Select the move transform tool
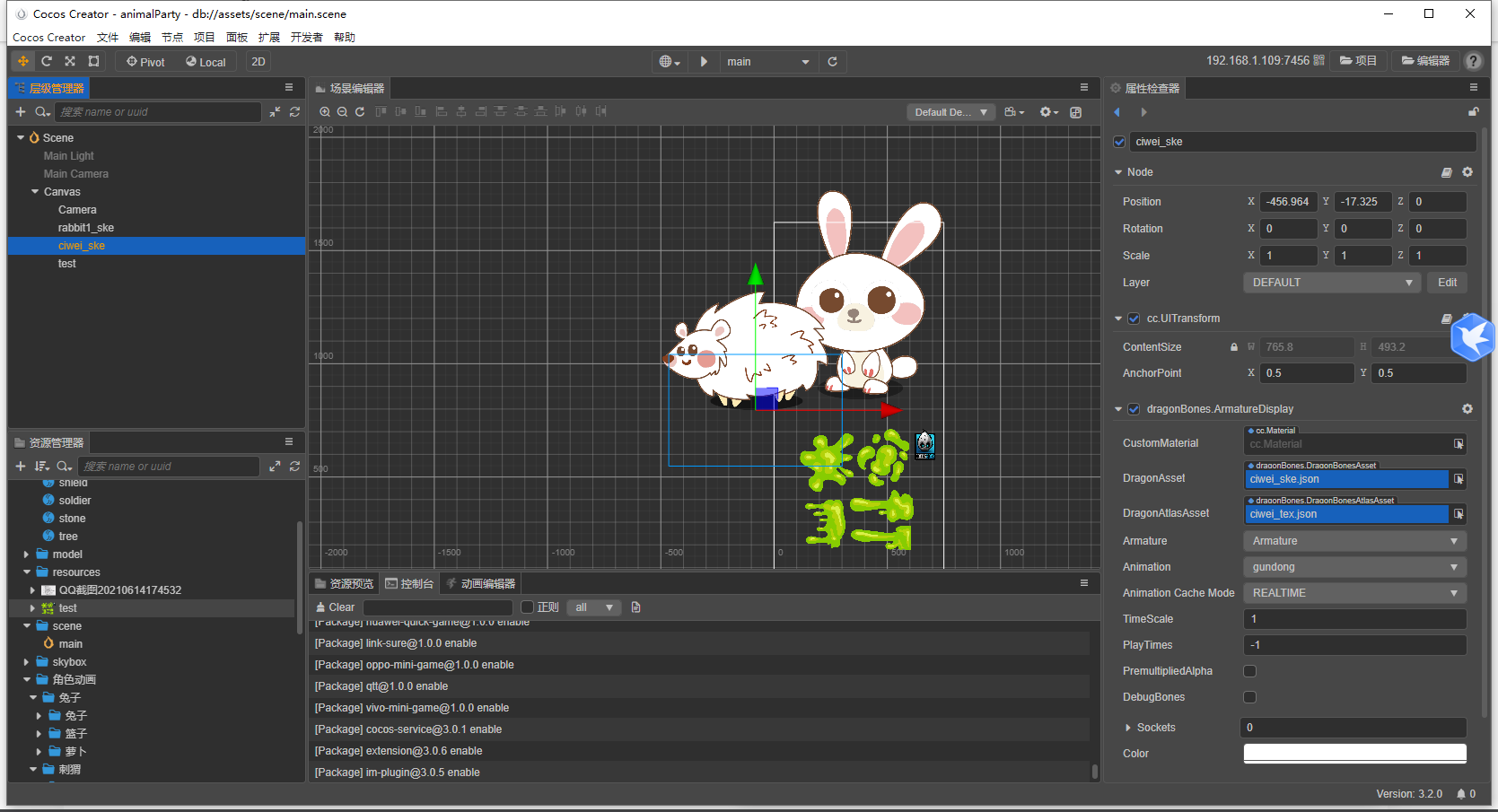The height and width of the screenshot is (812, 1498). [x=23, y=61]
